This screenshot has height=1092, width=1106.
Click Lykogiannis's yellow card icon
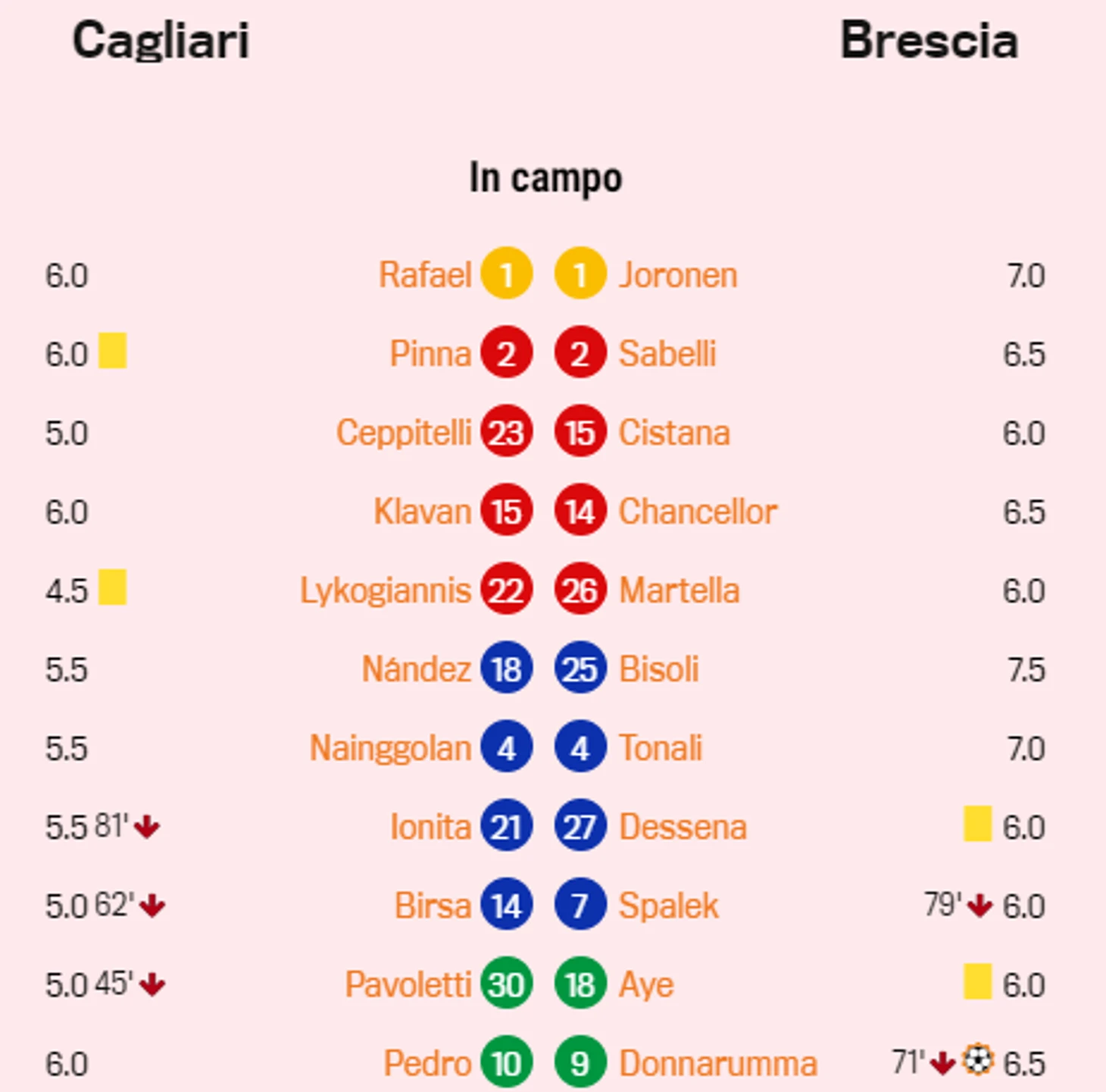click(112, 587)
